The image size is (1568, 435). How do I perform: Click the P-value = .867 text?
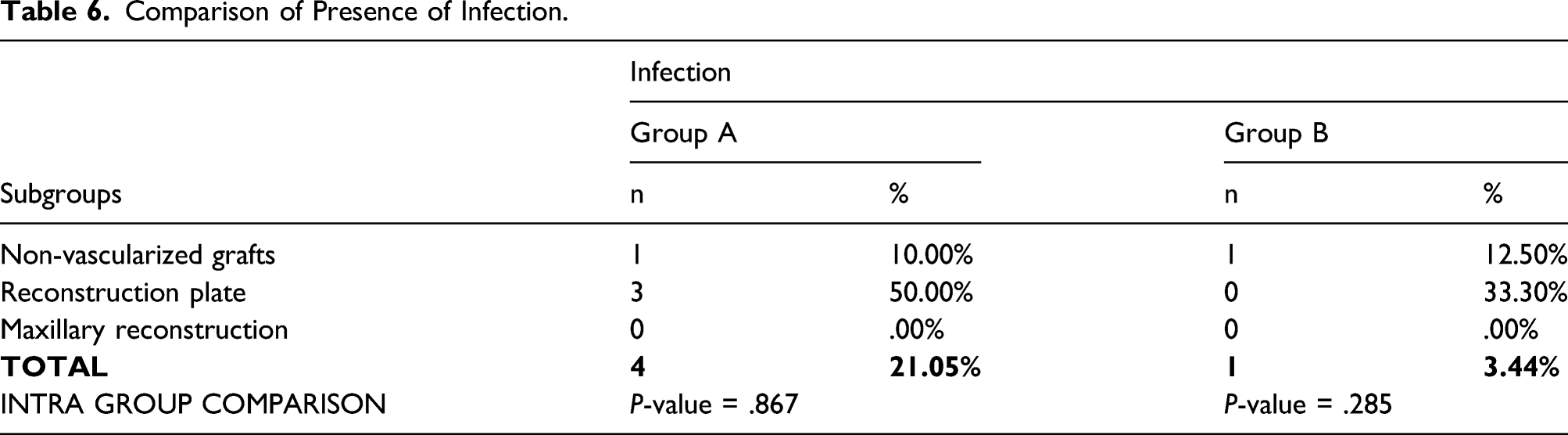click(x=714, y=404)
